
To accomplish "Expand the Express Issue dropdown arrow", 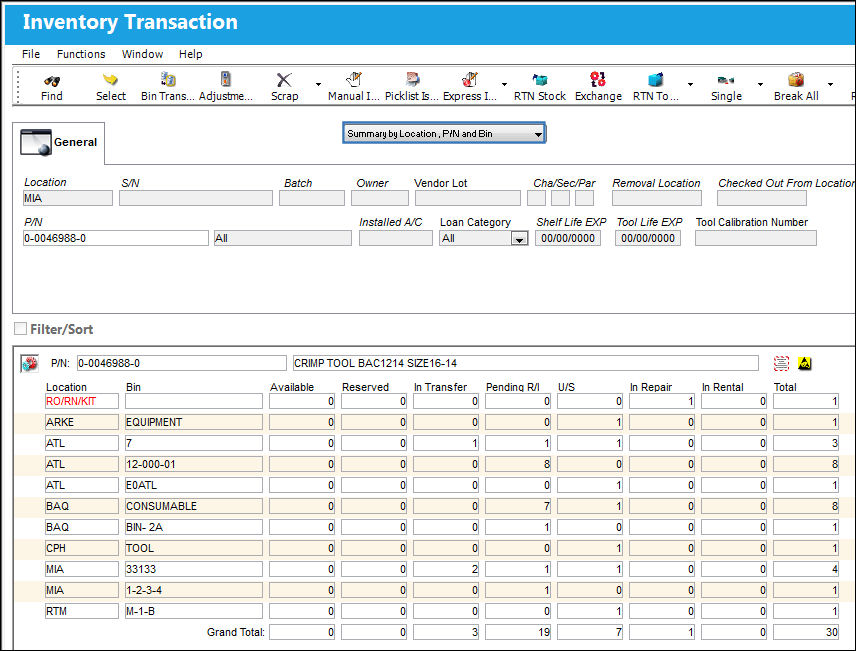I will 504,85.
